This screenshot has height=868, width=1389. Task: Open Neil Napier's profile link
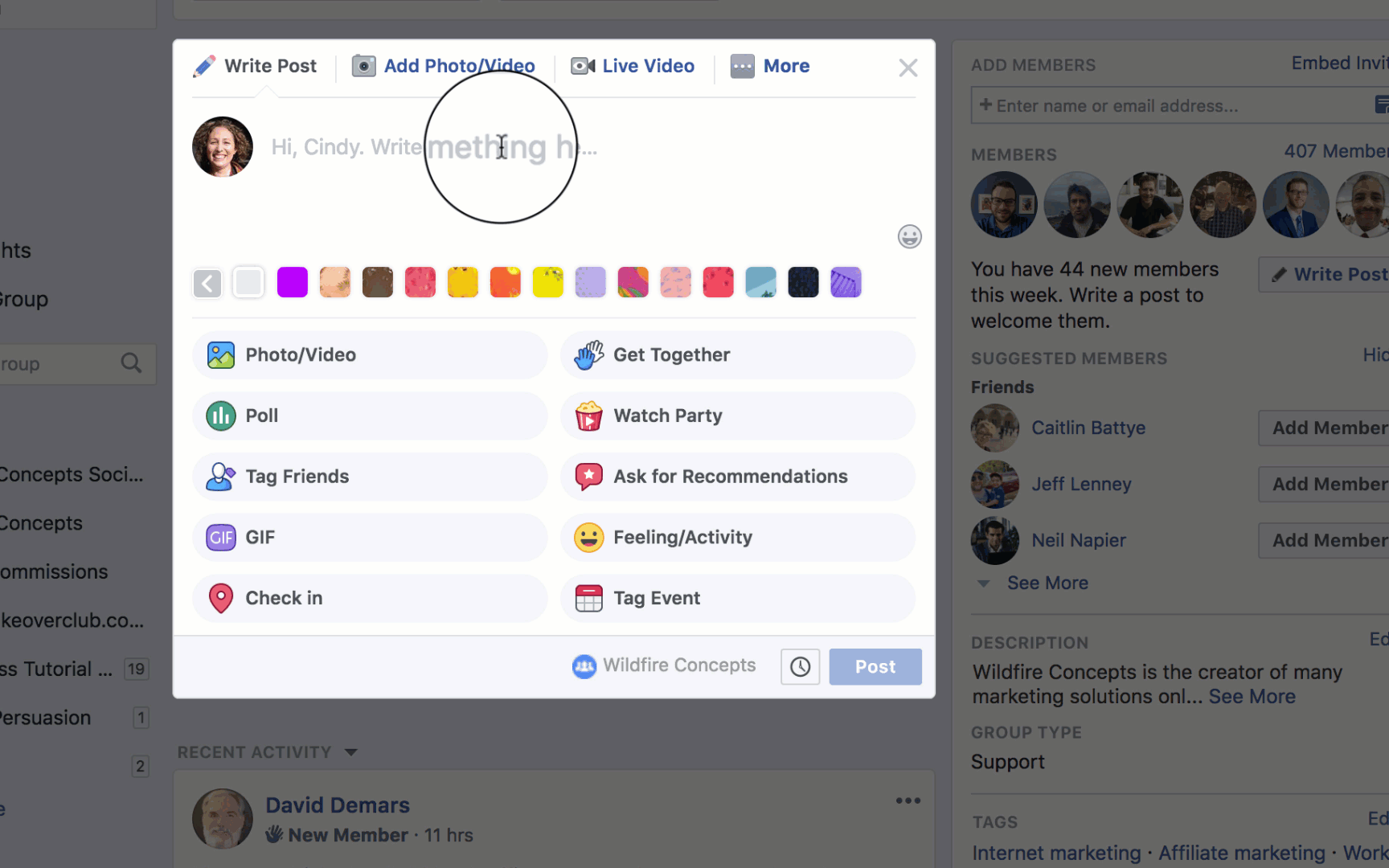(1079, 540)
